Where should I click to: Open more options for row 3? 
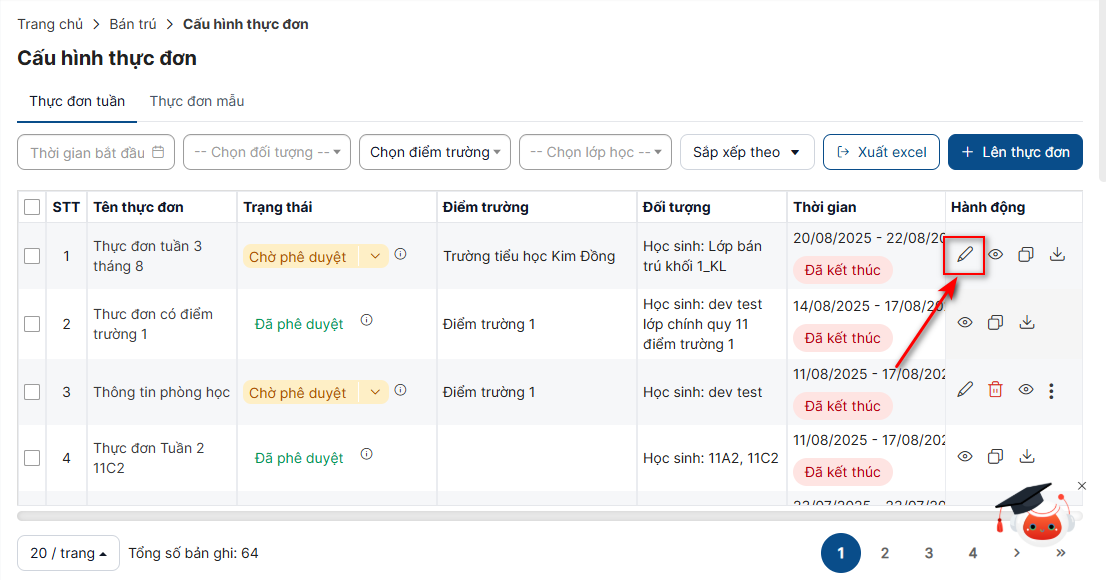(x=1051, y=391)
